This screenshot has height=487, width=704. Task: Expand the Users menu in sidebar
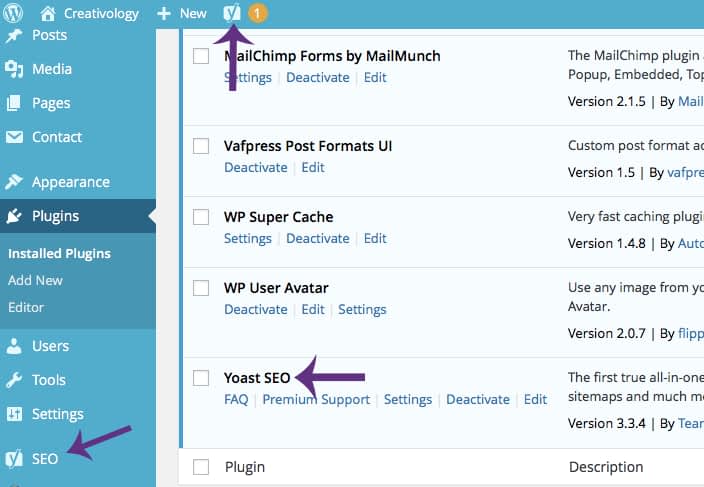(50, 346)
